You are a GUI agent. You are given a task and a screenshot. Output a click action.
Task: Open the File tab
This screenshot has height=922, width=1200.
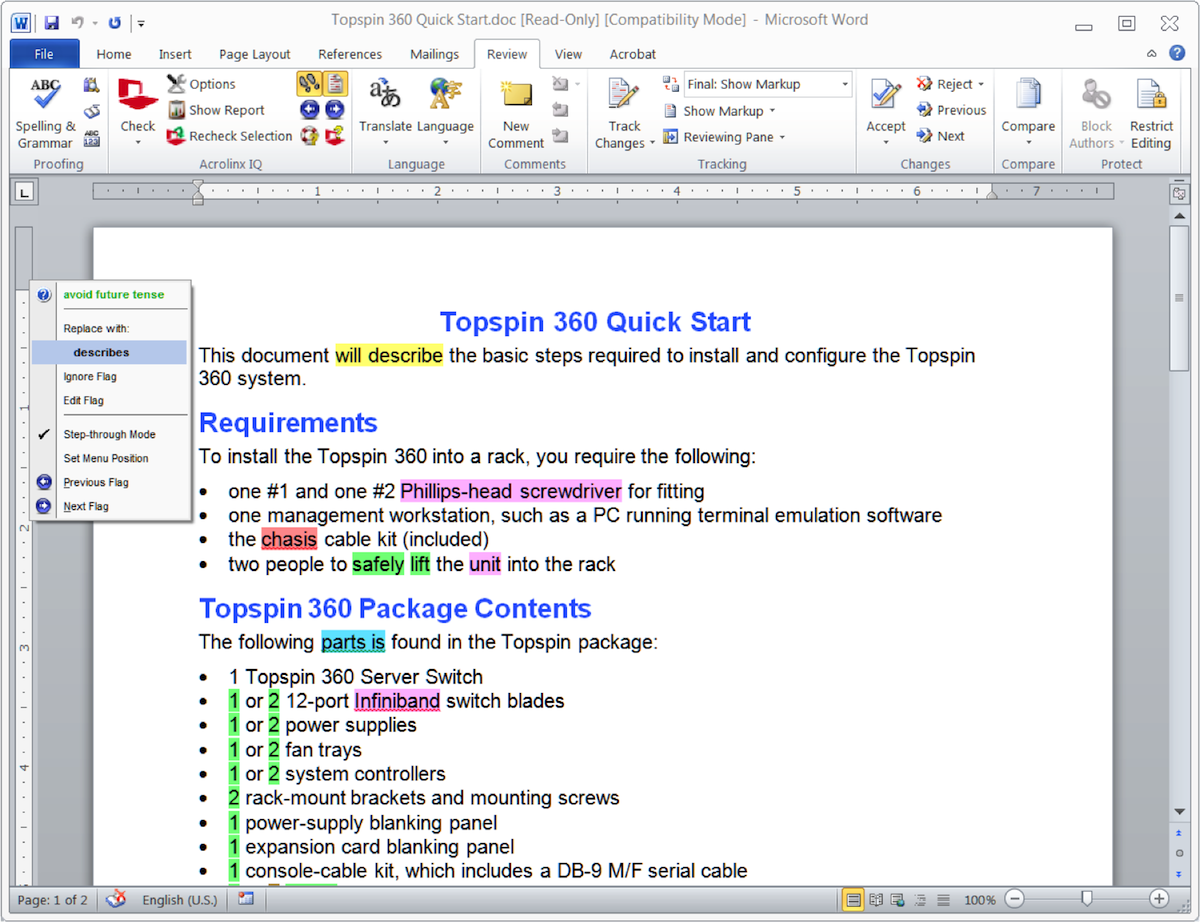pos(44,54)
